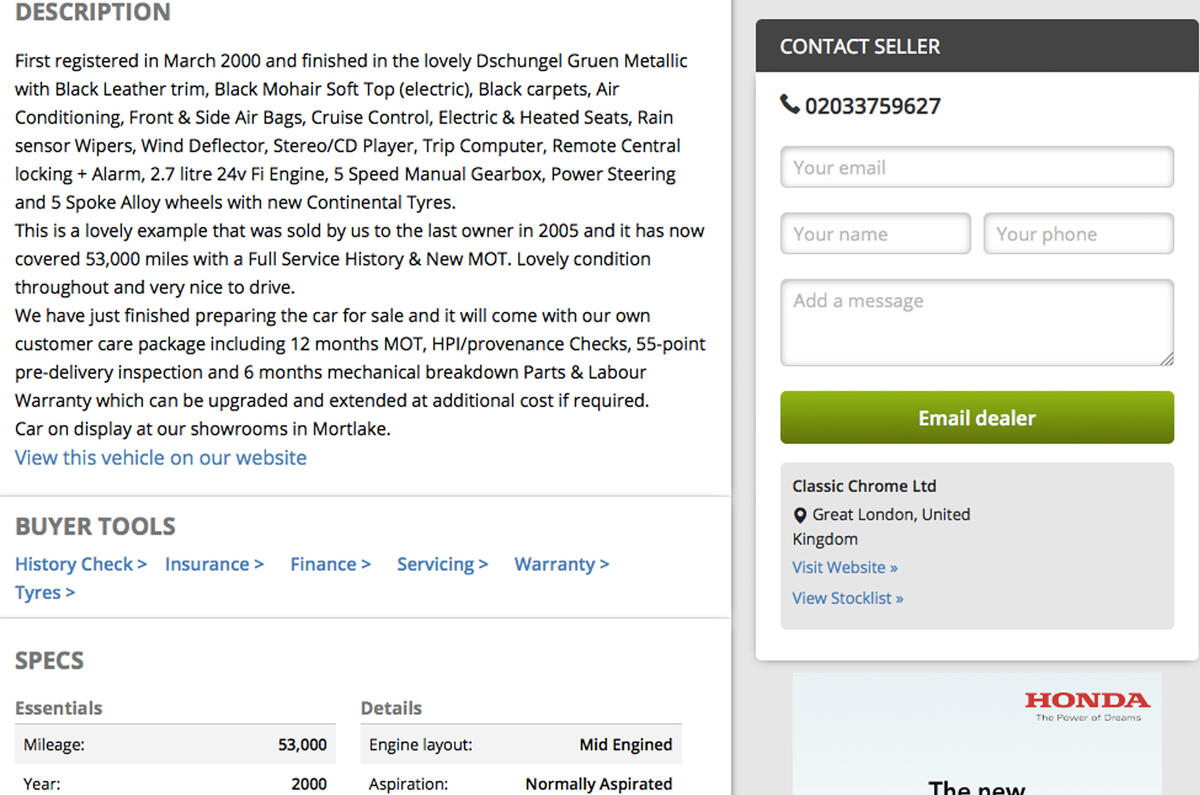Focus the Your name input box
The height and width of the screenshot is (795, 1200).
click(875, 234)
